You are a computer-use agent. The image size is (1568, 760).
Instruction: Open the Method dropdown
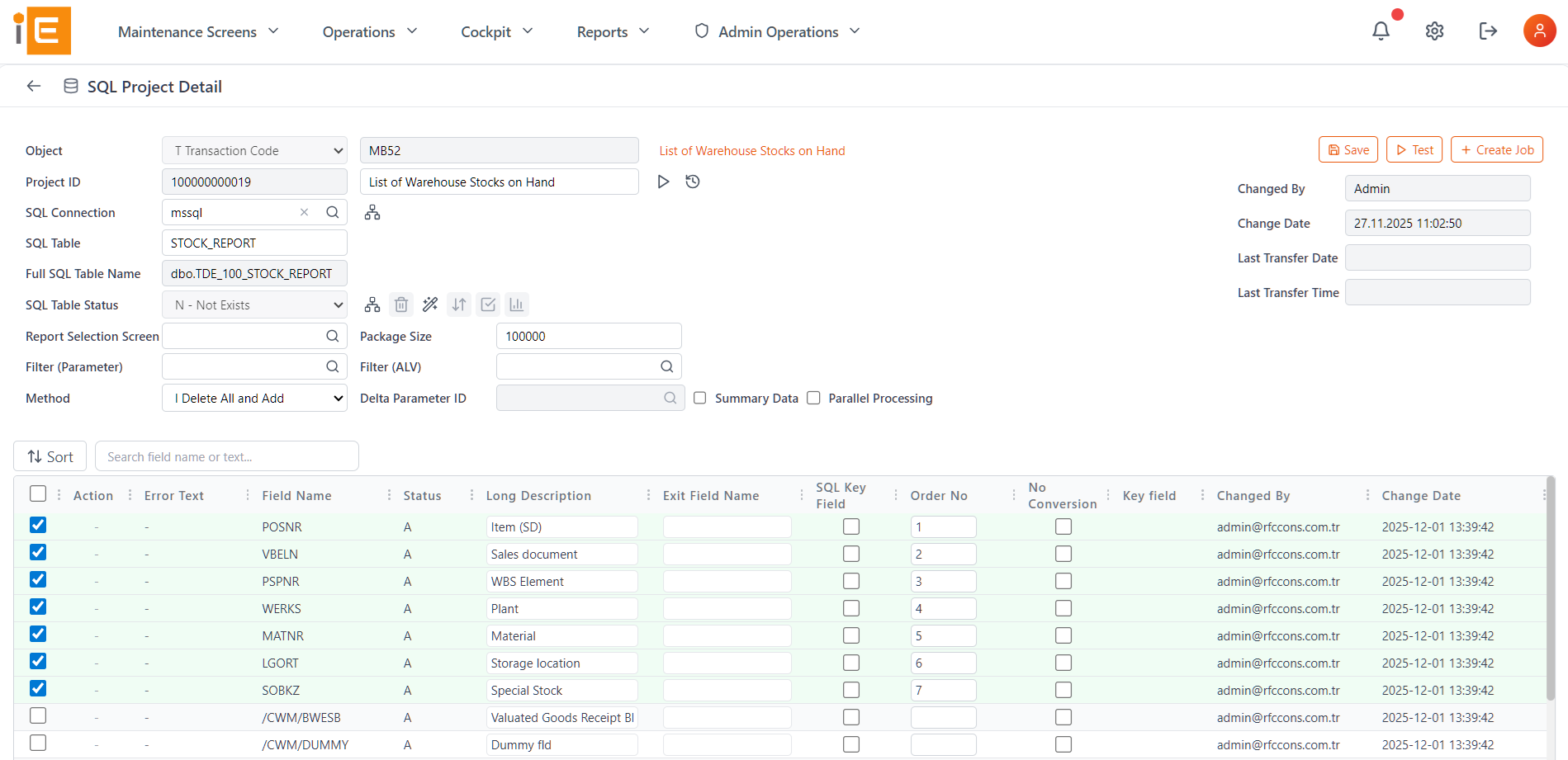pyautogui.click(x=253, y=398)
